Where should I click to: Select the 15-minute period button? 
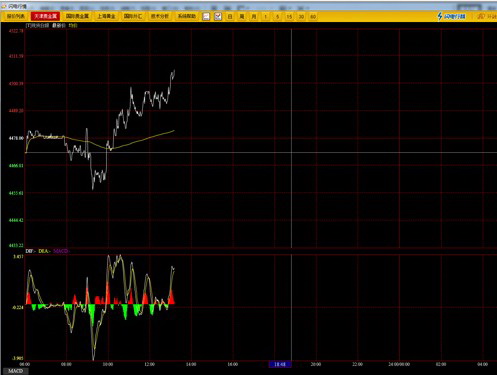click(x=289, y=16)
